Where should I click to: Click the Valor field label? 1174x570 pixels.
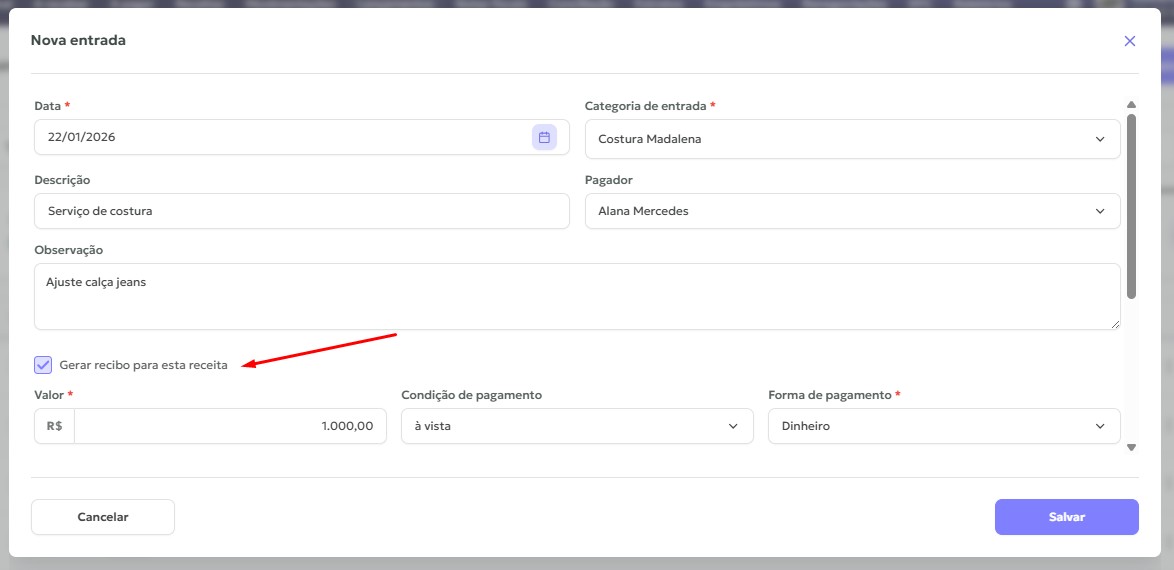50,395
